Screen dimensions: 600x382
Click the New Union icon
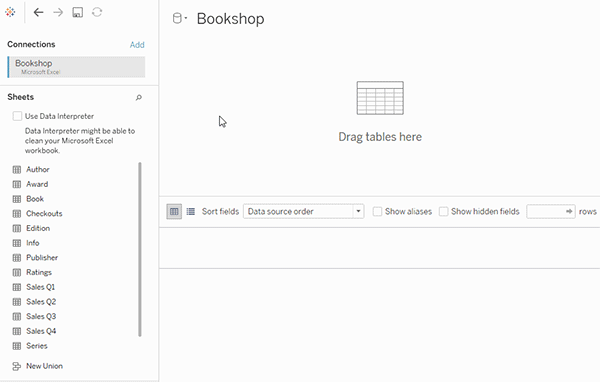point(16,366)
